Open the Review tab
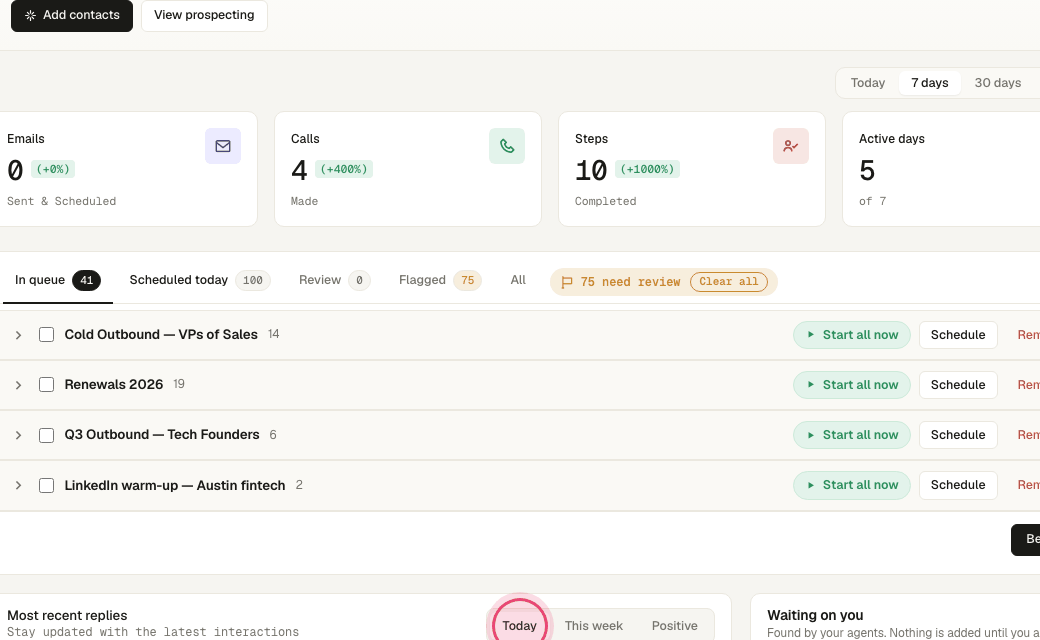1040x640 pixels. (x=334, y=281)
